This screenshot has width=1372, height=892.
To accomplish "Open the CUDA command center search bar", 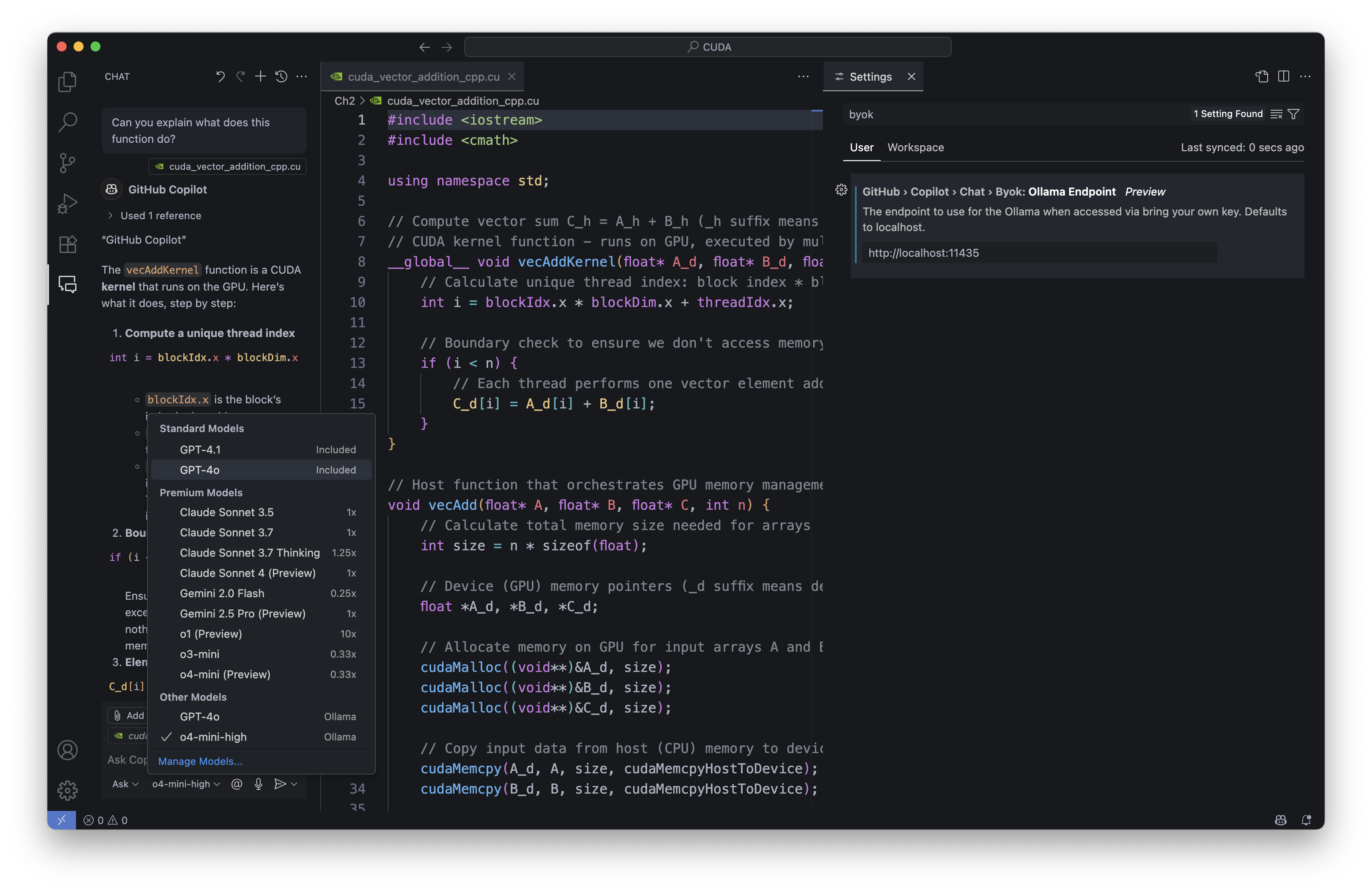I will click(707, 47).
